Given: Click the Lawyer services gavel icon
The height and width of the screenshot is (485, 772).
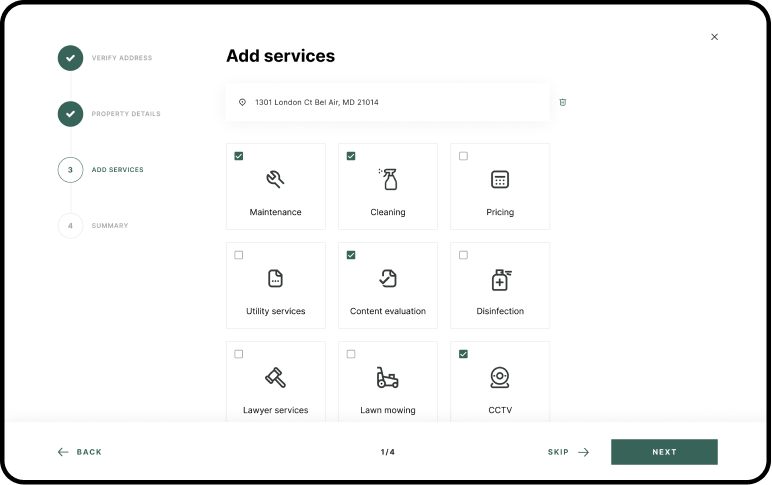Looking at the screenshot, I should [275, 377].
